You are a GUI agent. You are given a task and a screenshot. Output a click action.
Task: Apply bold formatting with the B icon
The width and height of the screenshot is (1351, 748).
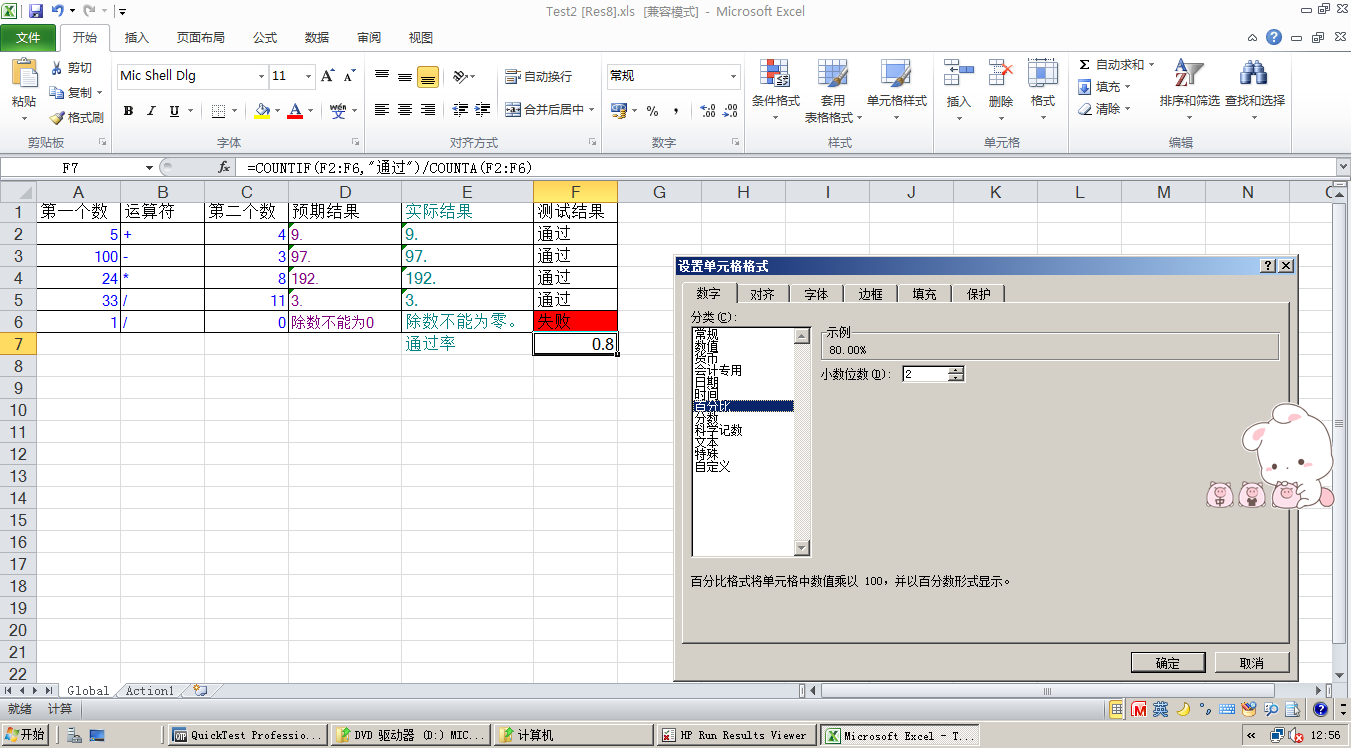[x=128, y=110]
